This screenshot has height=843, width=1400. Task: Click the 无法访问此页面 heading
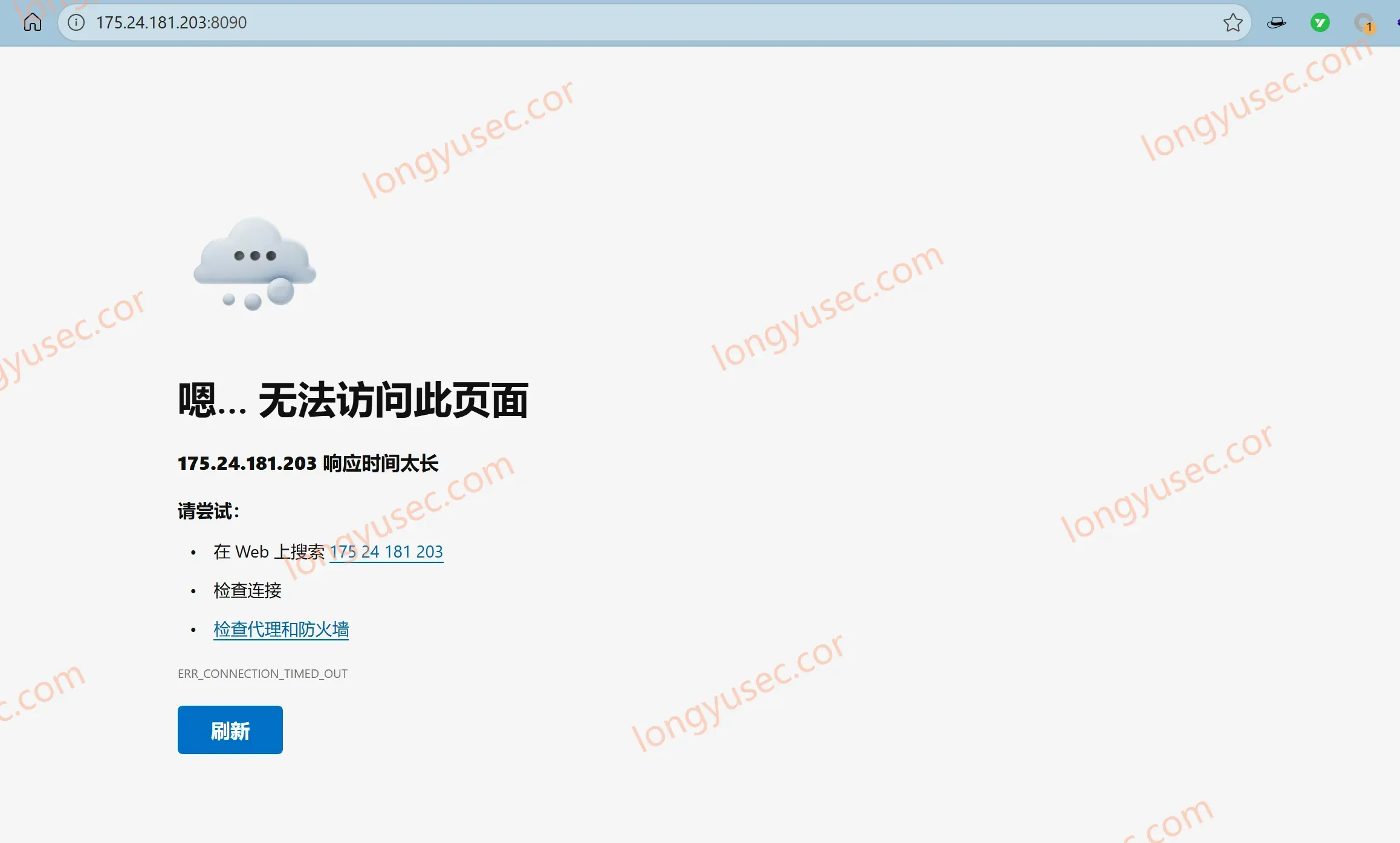[394, 400]
